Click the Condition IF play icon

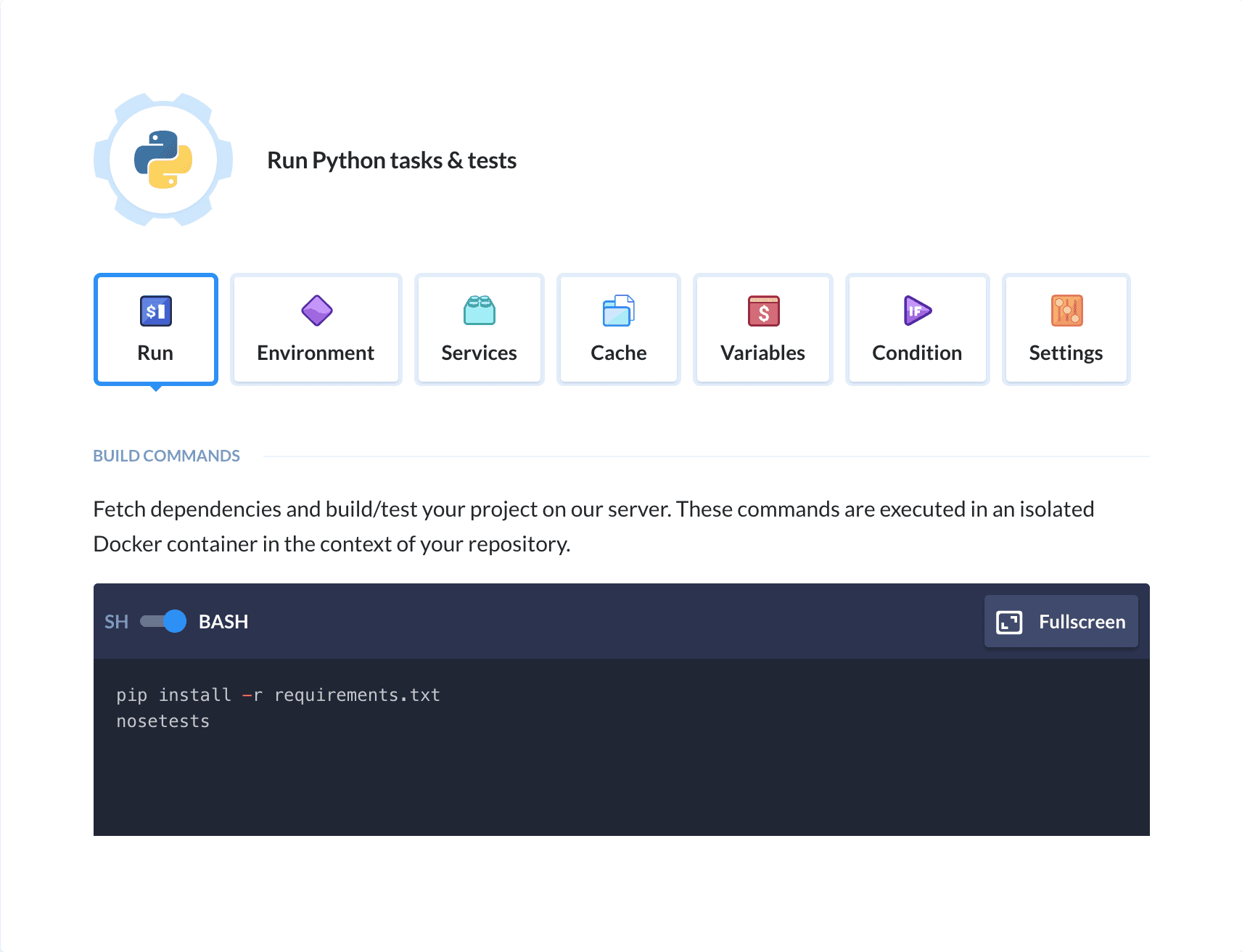pyautogui.click(x=916, y=311)
